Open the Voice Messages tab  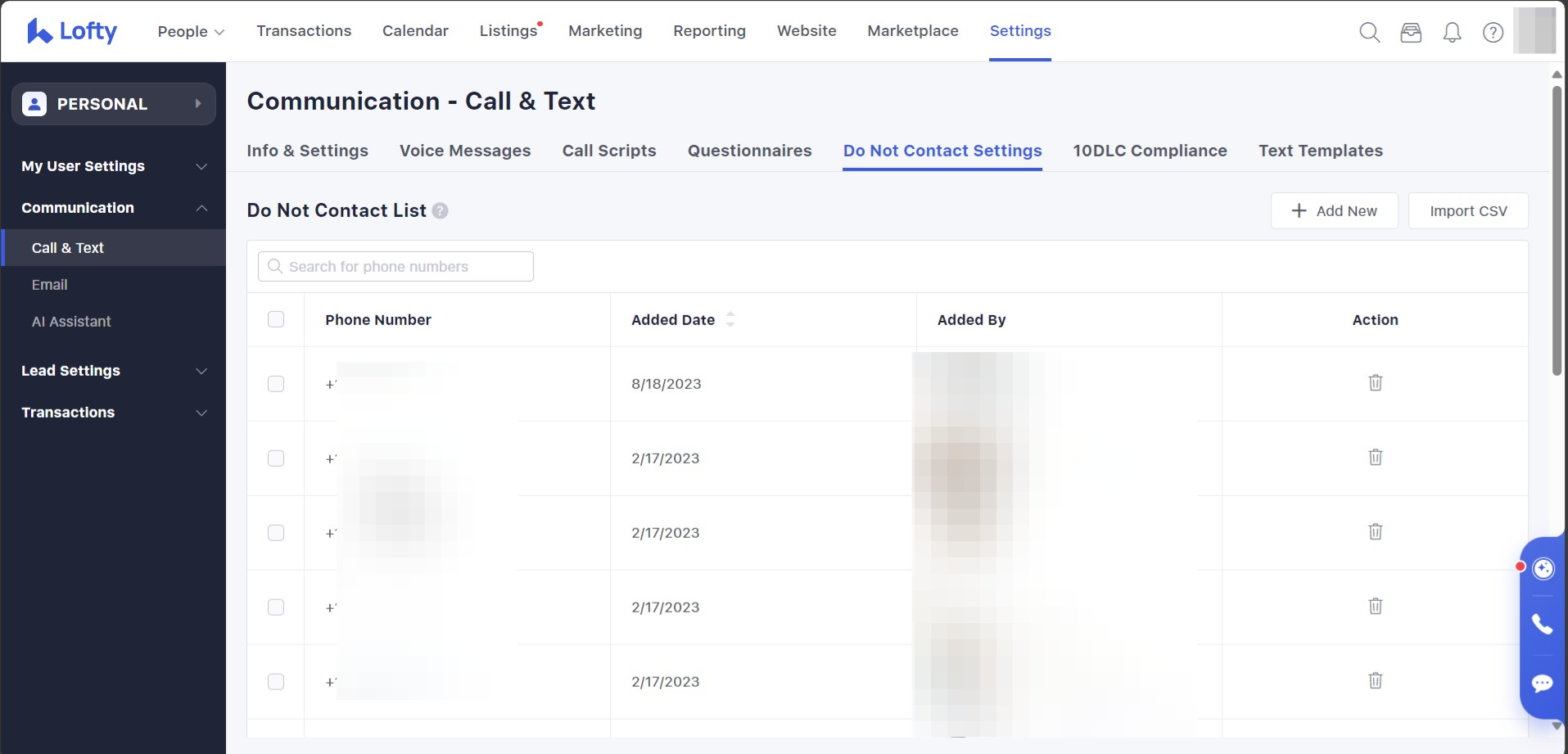click(x=465, y=151)
